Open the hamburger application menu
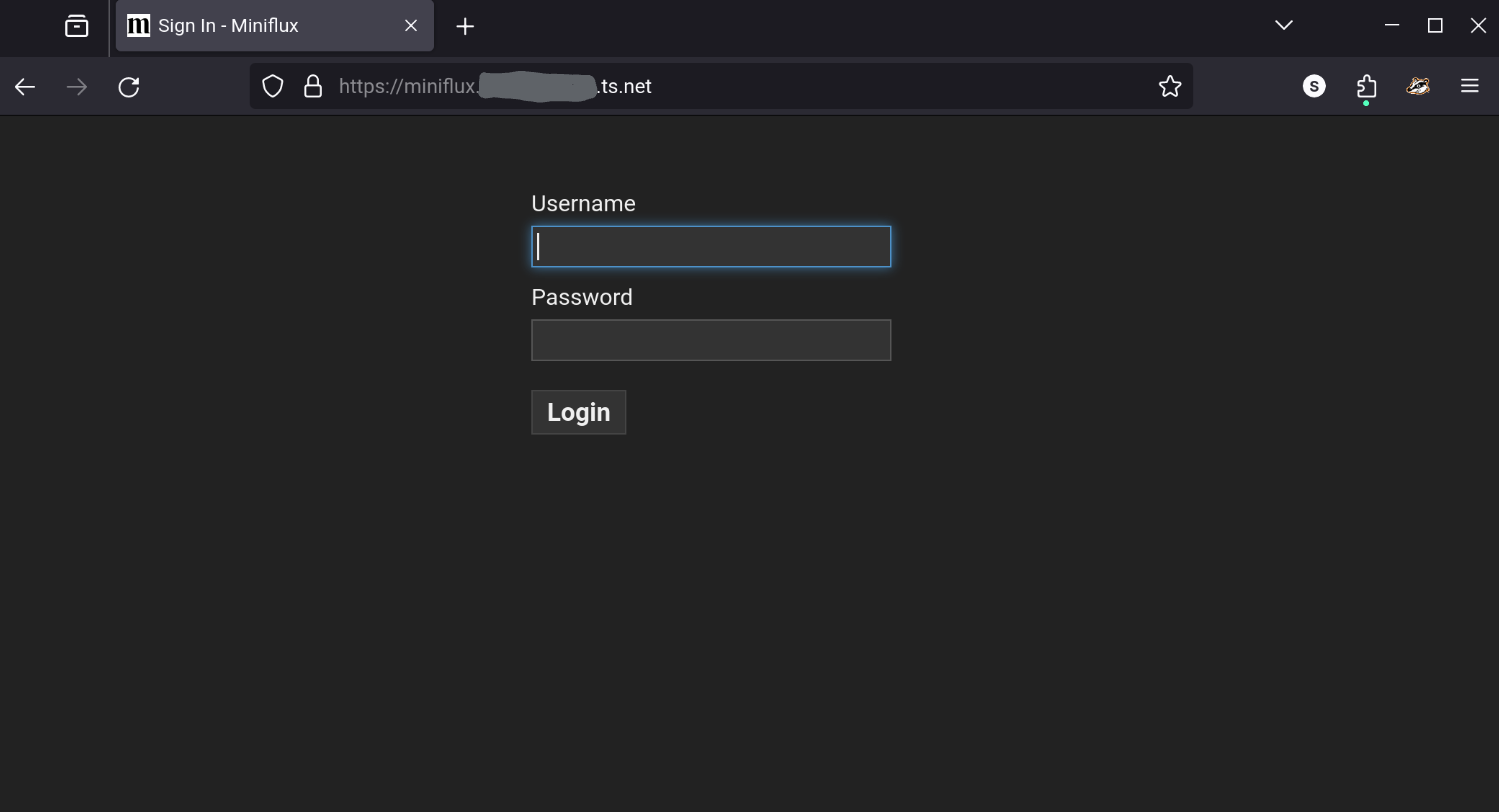This screenshot has width=1499, height=812. tap(1470, 86)
